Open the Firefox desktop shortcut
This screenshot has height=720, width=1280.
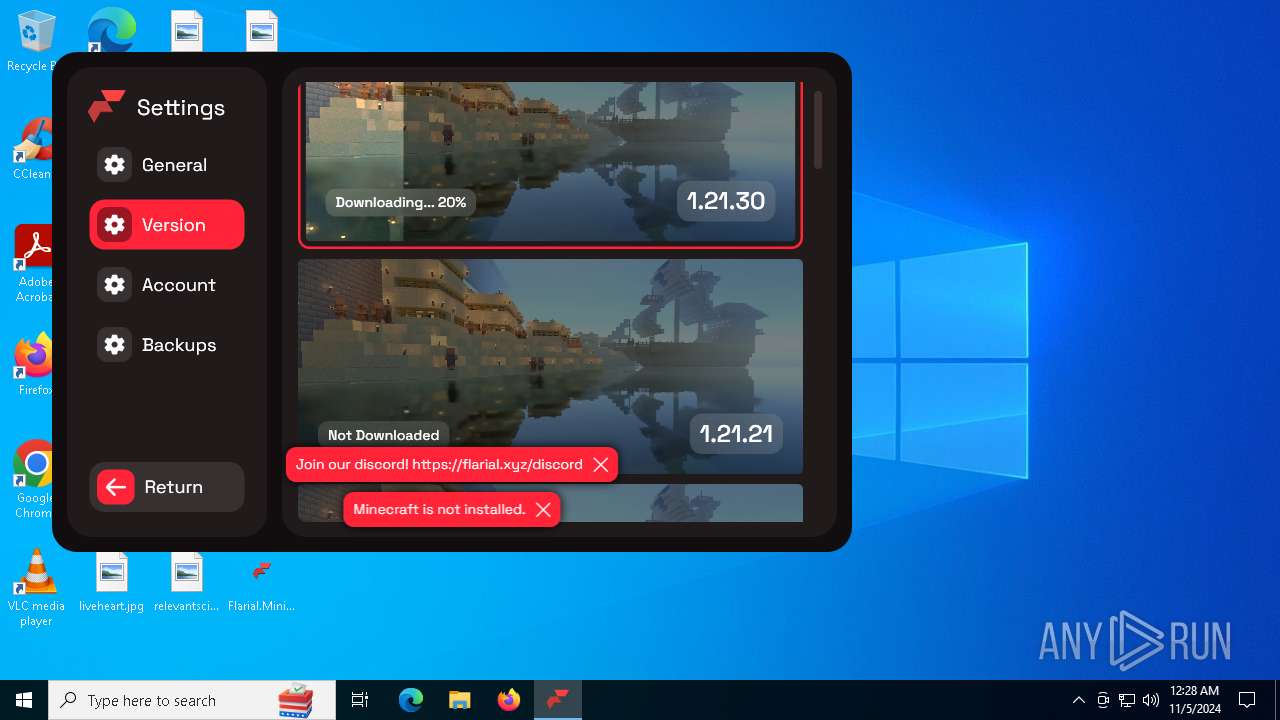35,364
